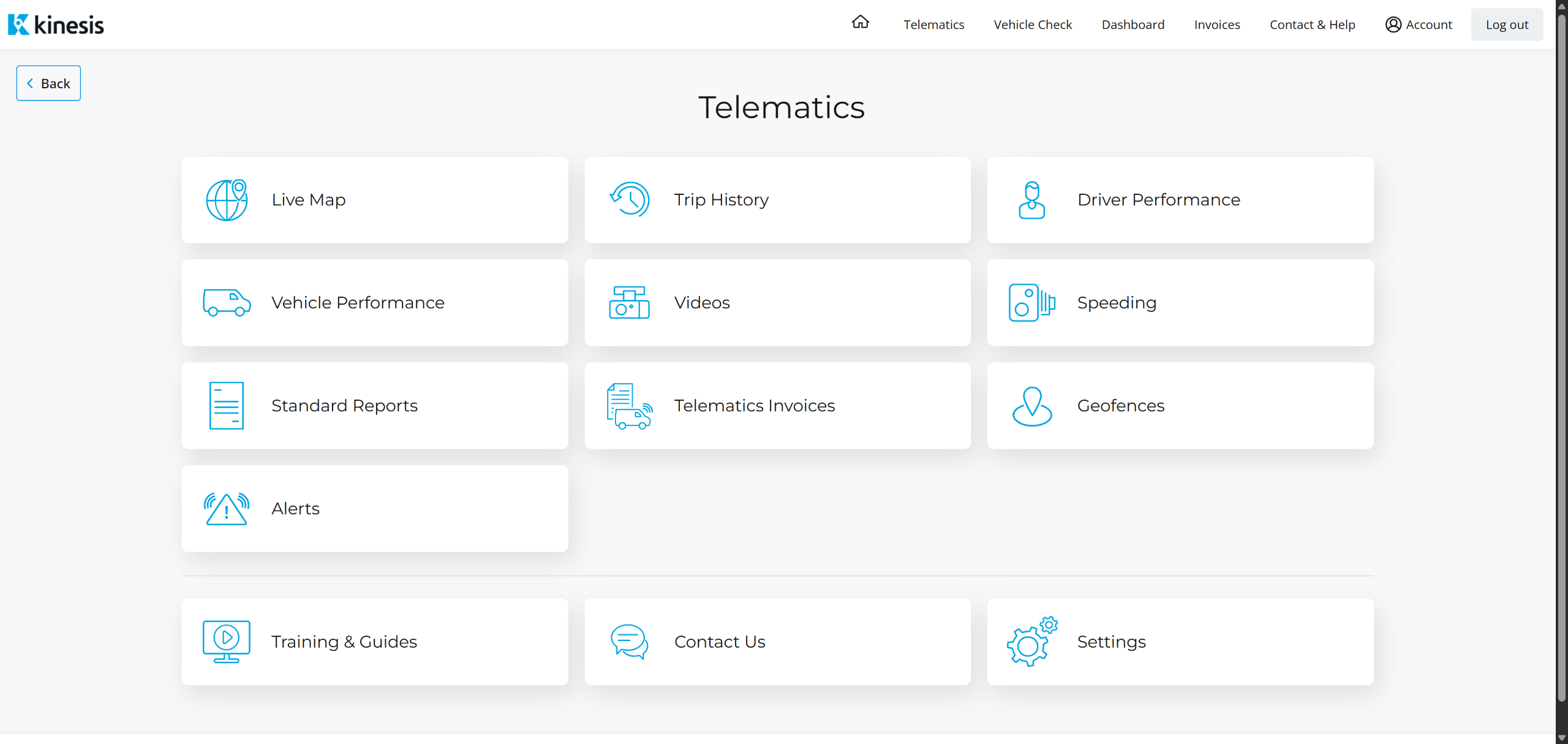Click the Geofences pin icon
1568x744 pixels.
click(1031, 406)
